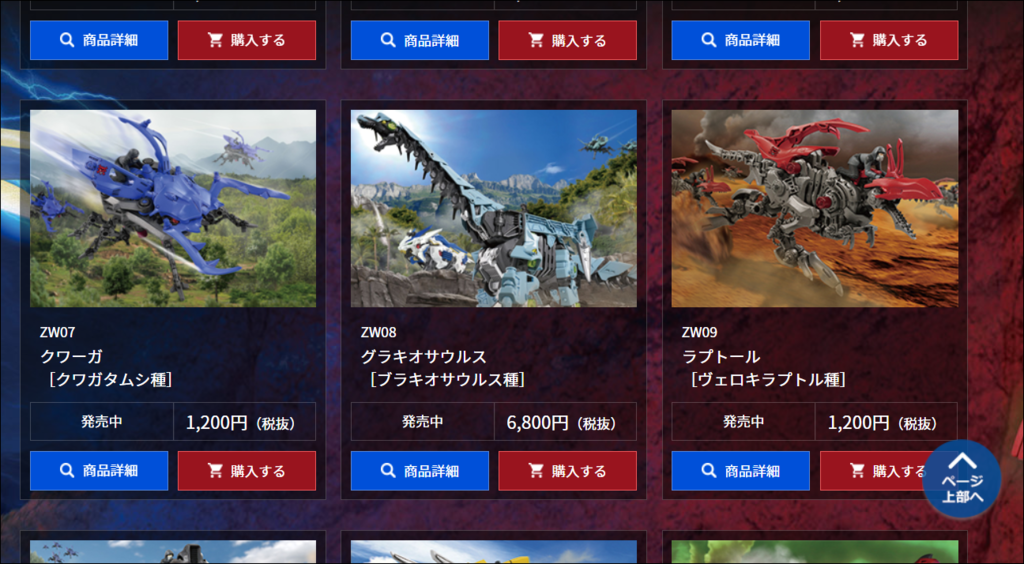Click the cart icon in ZW08 購入する button
Image resolution: width=1024 pixels, height=564 pixels.
pos(536,471)
